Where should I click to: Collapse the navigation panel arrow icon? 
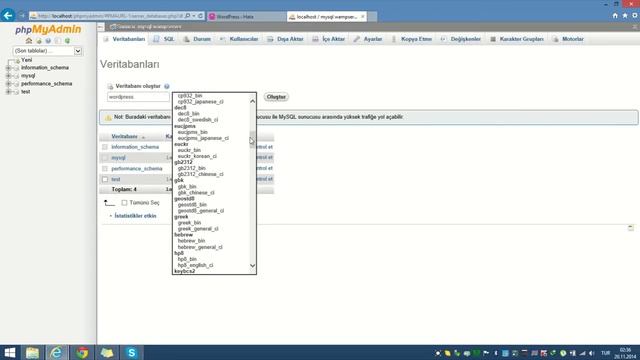coord(100,27)
